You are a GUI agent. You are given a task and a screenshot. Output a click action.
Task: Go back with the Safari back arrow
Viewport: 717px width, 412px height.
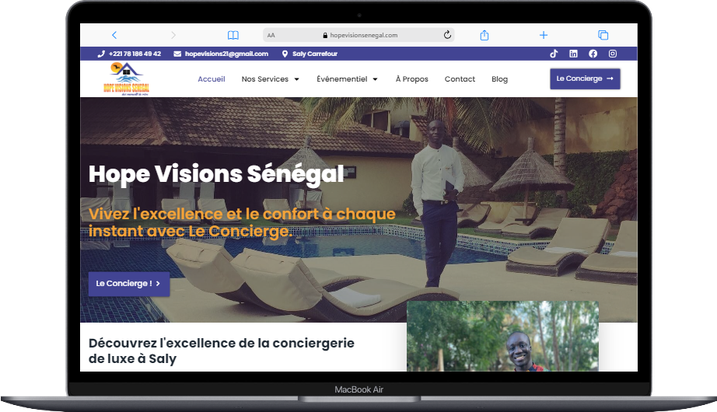(114, 35)
